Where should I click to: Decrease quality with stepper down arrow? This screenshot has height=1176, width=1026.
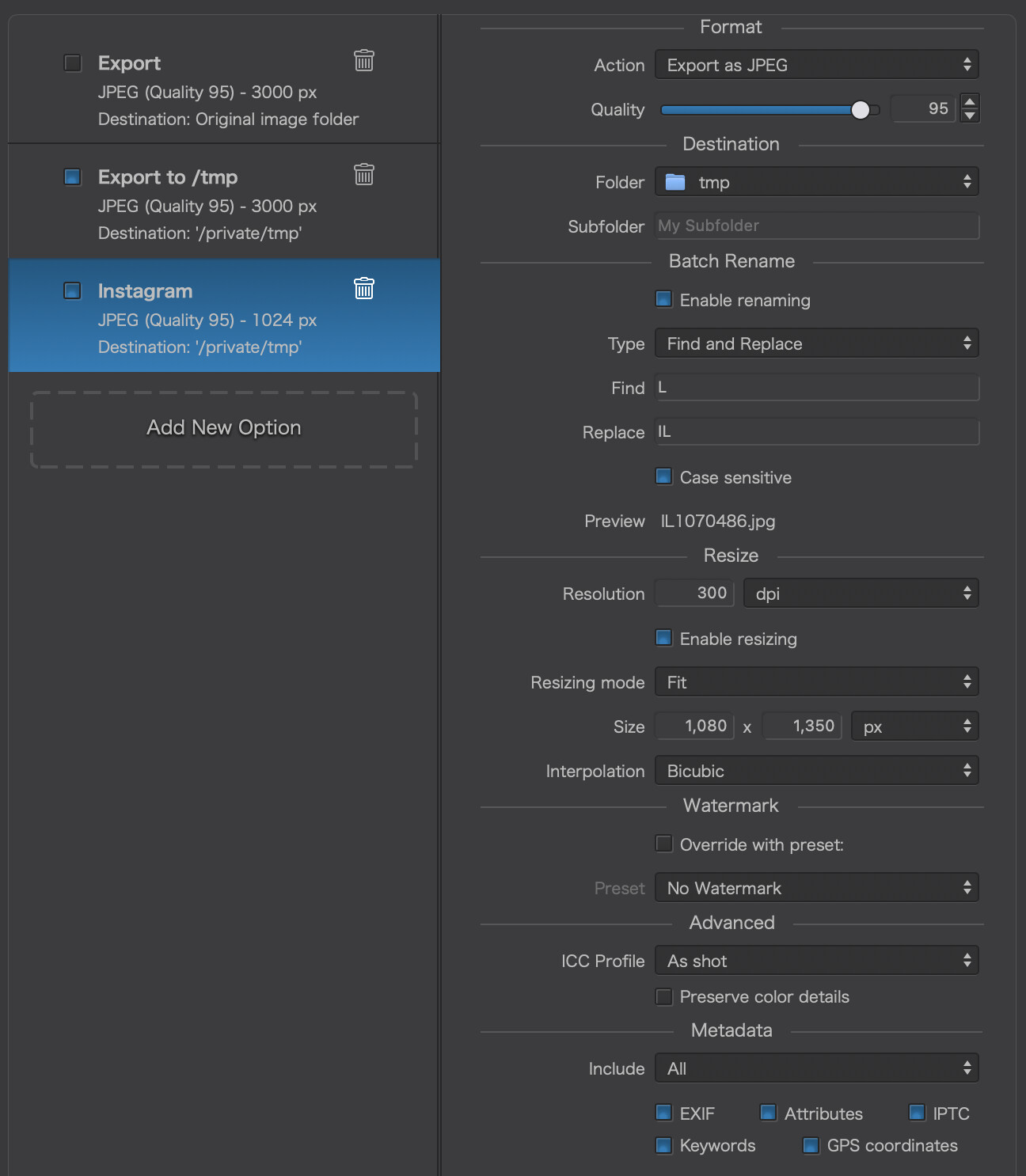[969, 116]
